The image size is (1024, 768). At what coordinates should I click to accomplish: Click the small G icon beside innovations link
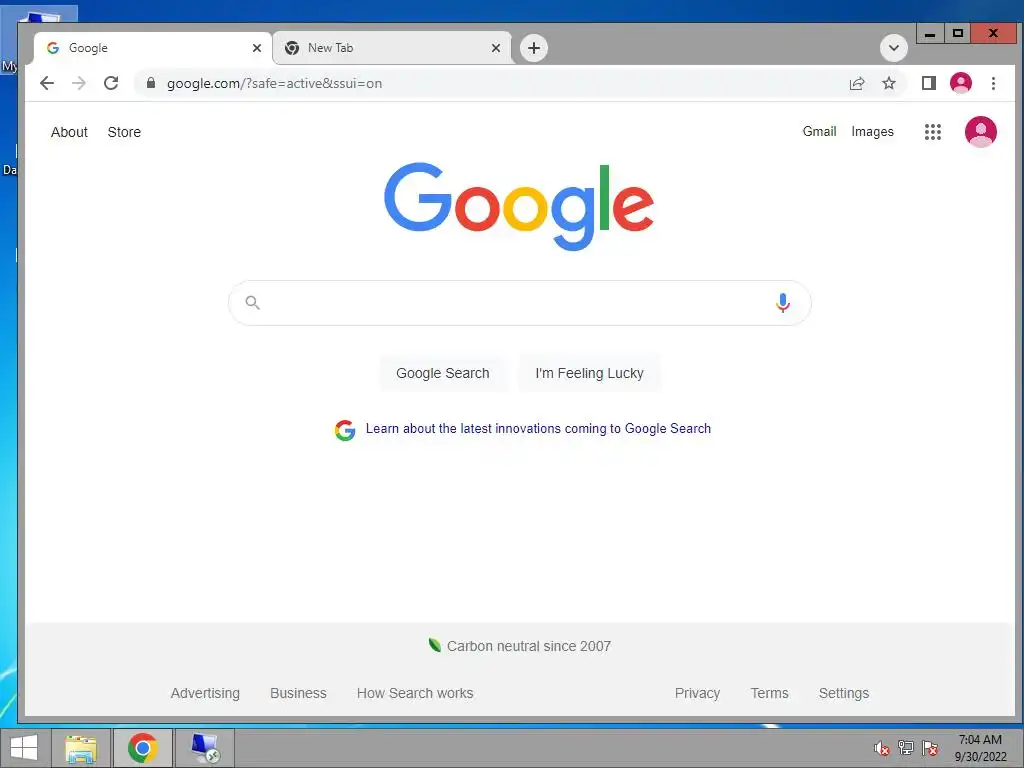pyautogui.click(x=345, y=430)
